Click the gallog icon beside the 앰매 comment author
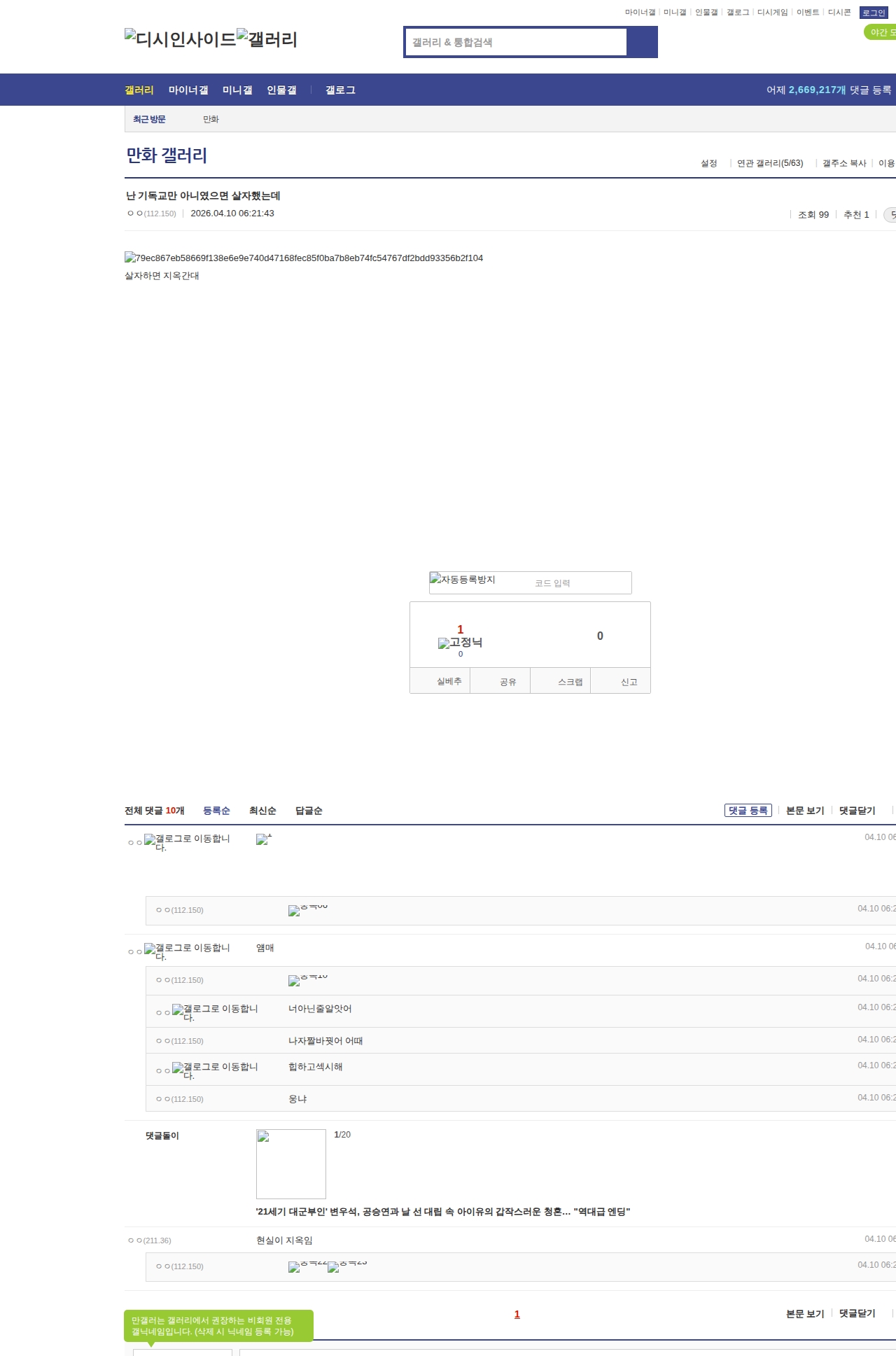 [150, 950]
